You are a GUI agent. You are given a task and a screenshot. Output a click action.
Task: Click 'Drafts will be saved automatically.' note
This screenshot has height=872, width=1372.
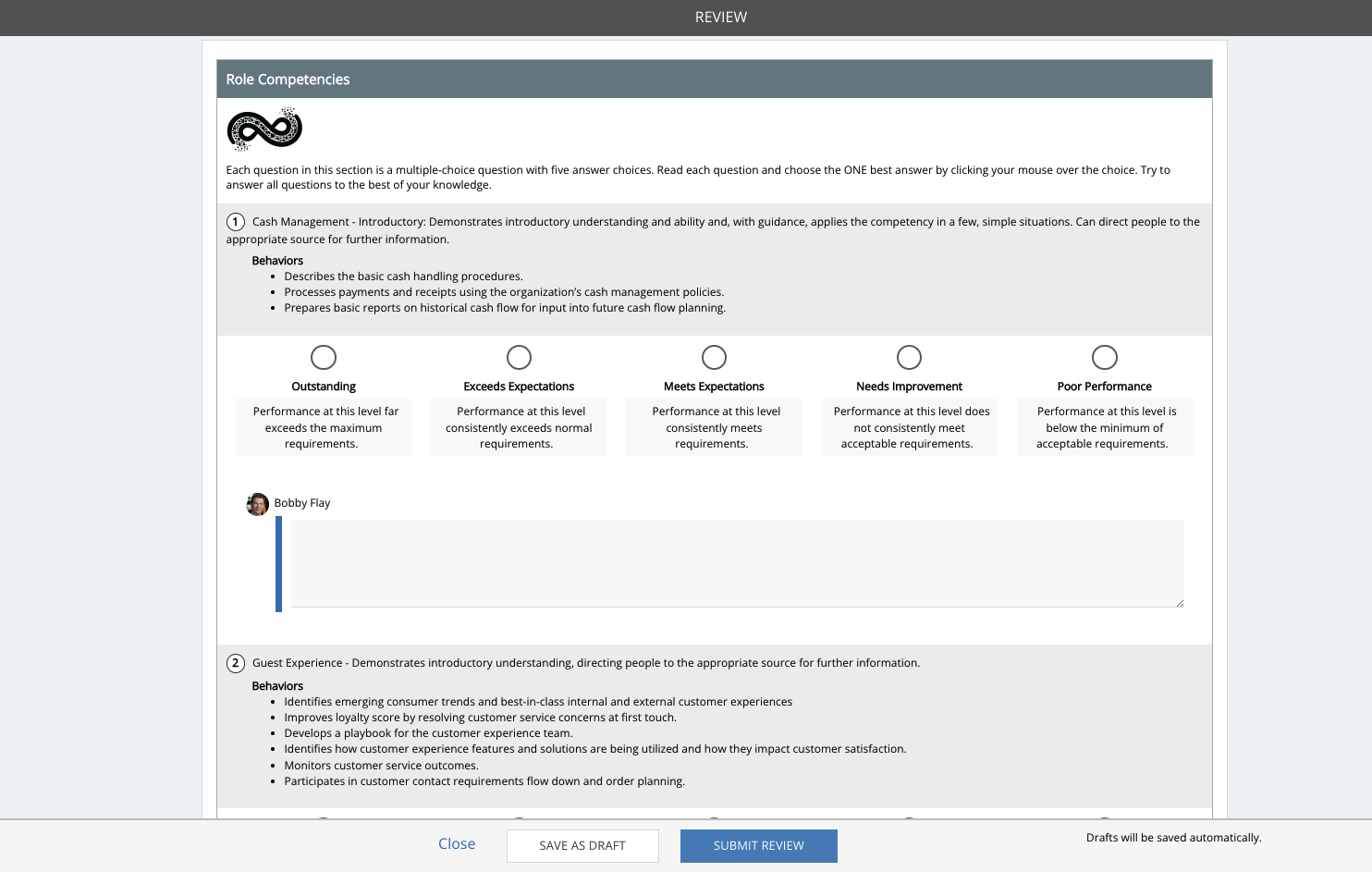click(x=1174, y=838)
